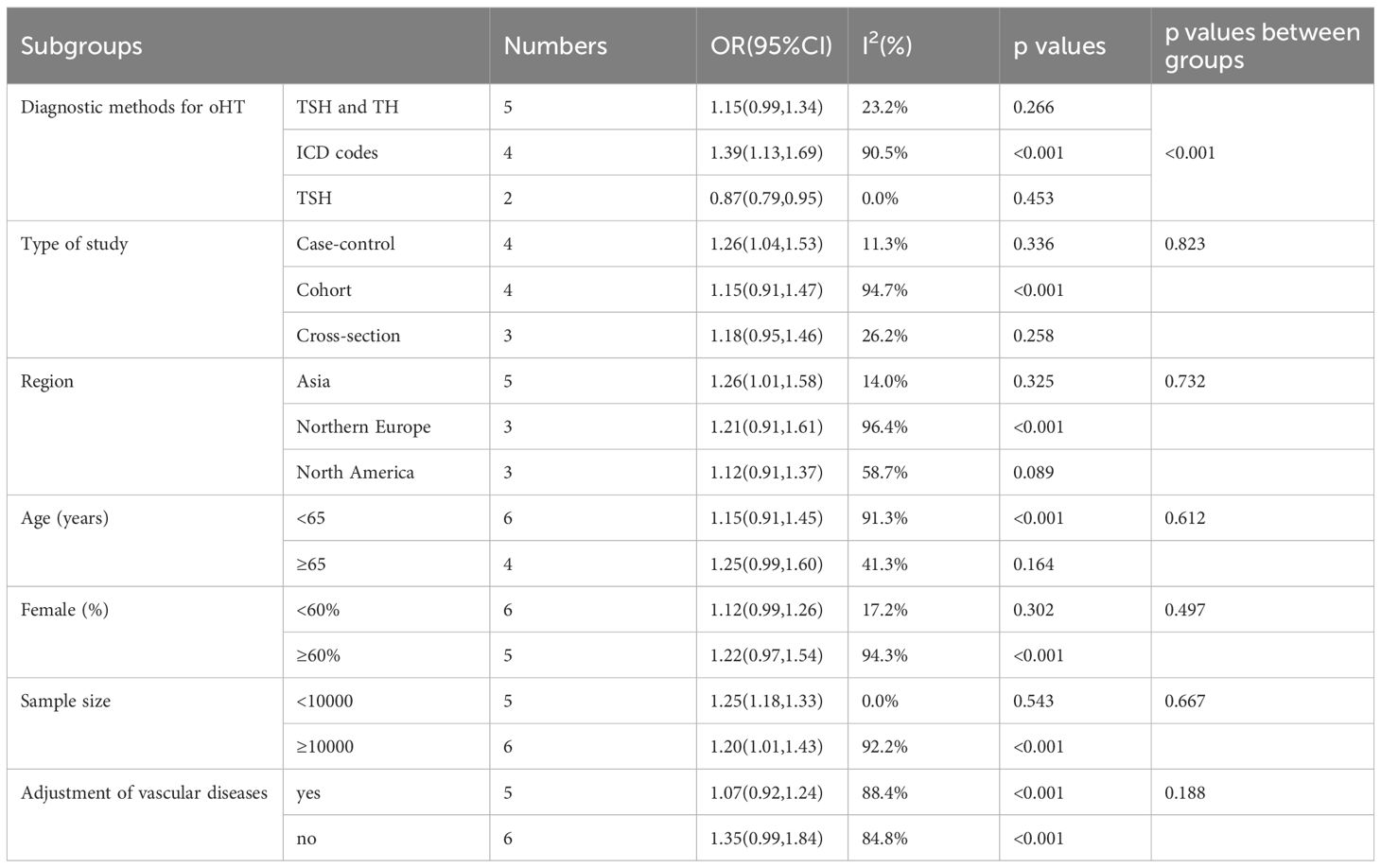The height and width of the screenshot is (868, 1381).
Task: Click the "Female (%)" row label
Action: (x=64, y=610)
